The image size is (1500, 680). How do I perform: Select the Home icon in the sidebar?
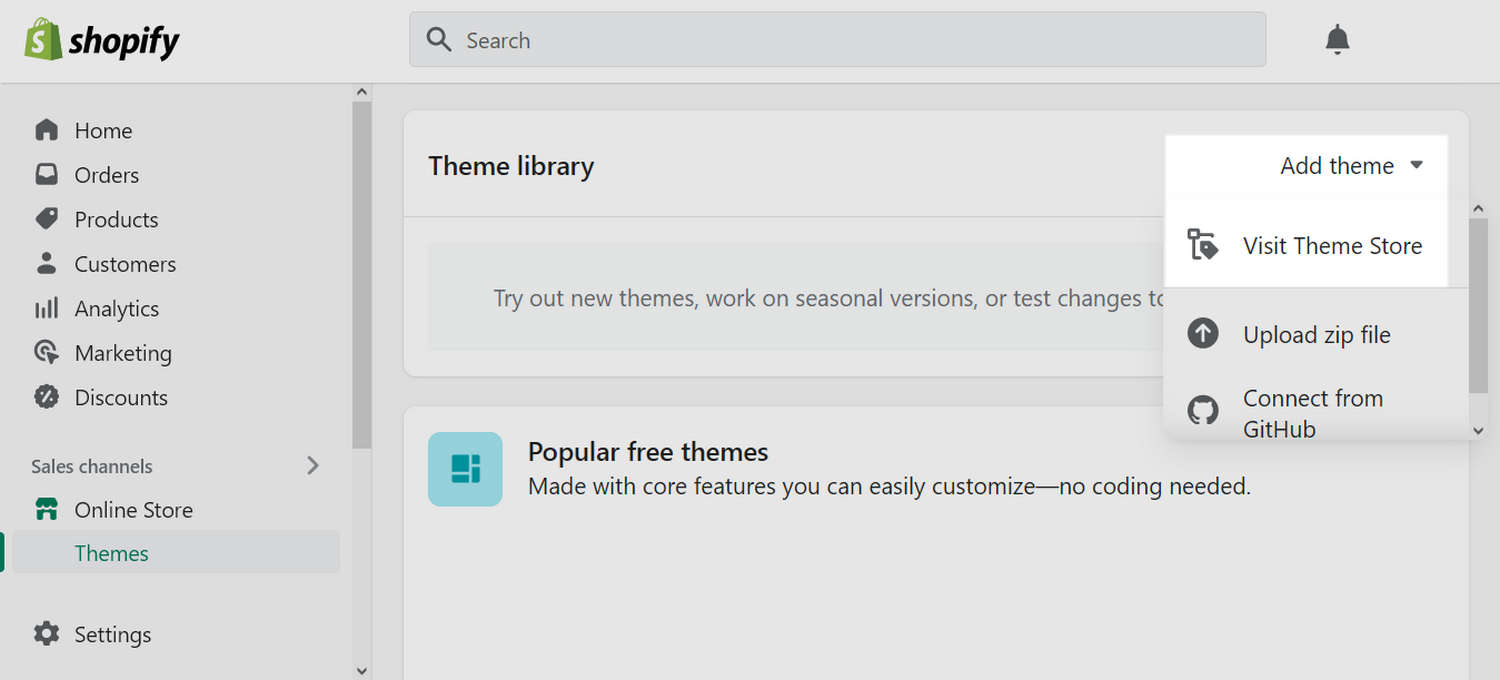click(47, 130)
